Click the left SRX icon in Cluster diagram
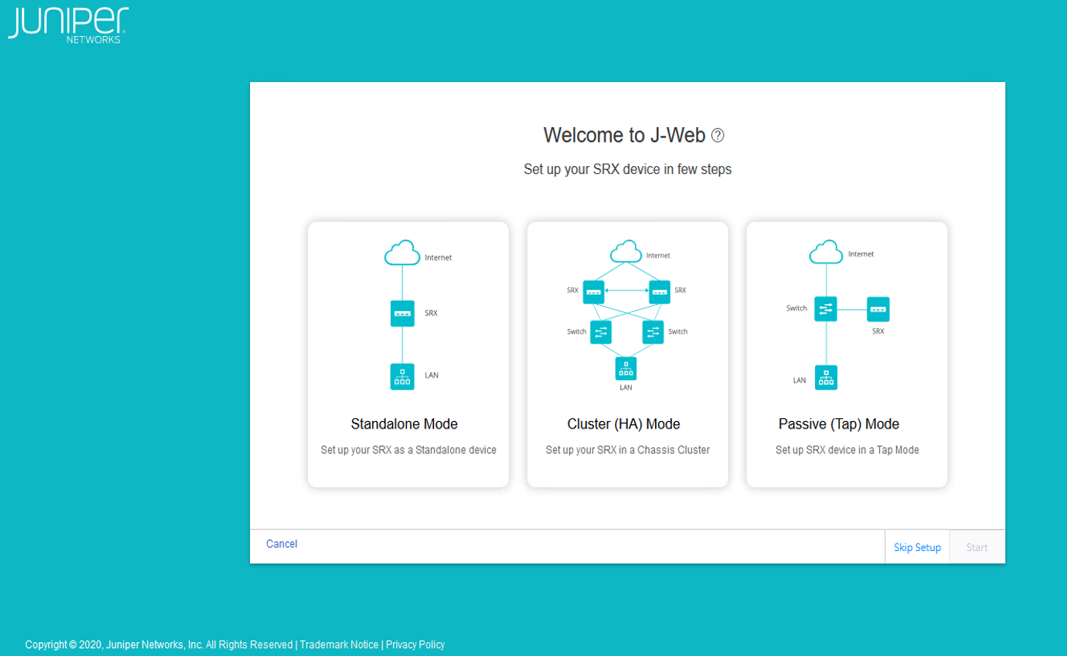This screenshot has width=1067, height=656. click(x=594, y=292)
